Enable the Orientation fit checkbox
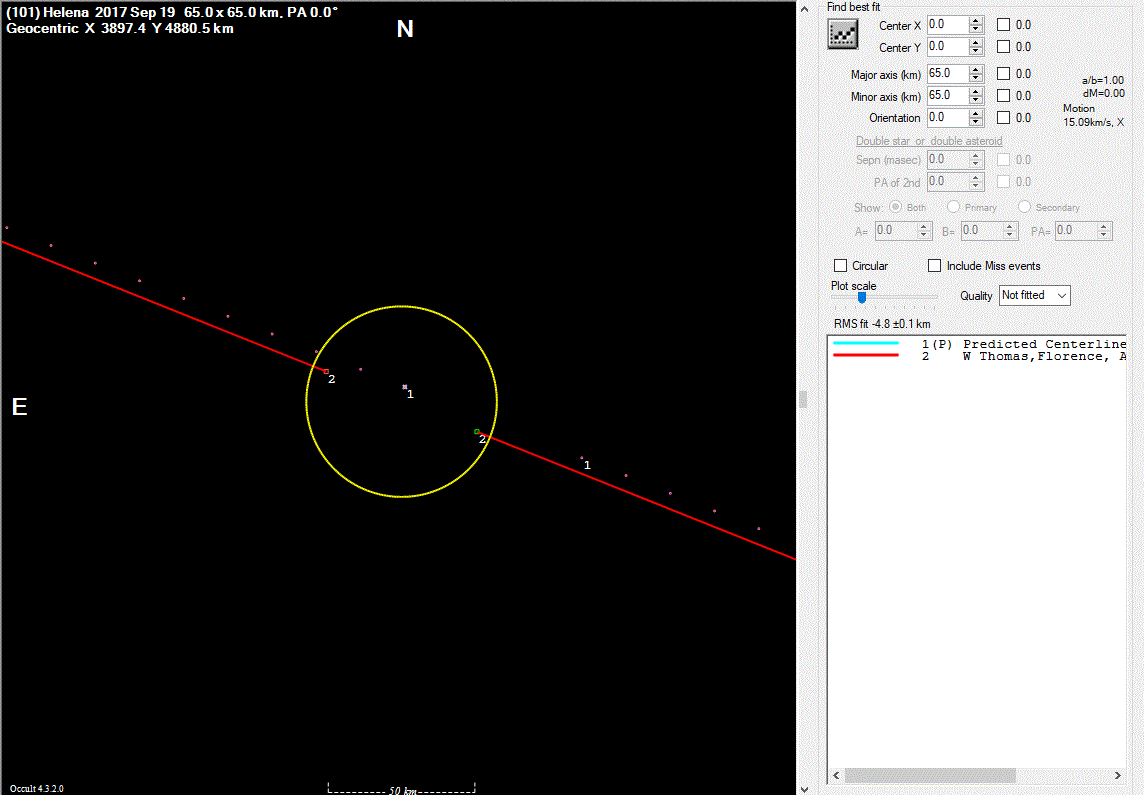1144x795 pixels. tap(1003, 117)
